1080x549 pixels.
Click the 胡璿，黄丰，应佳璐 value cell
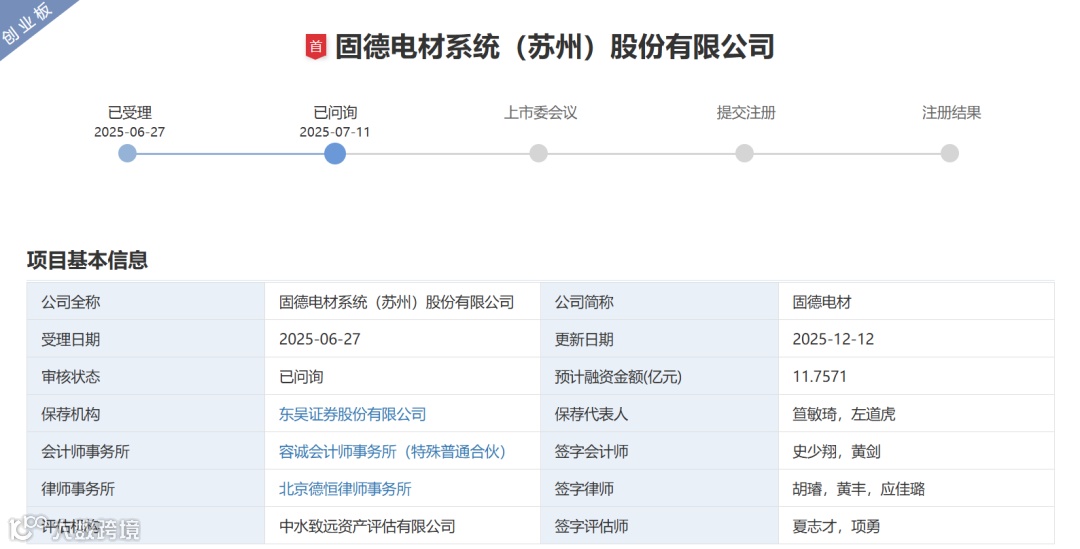[x=916, y=489]
